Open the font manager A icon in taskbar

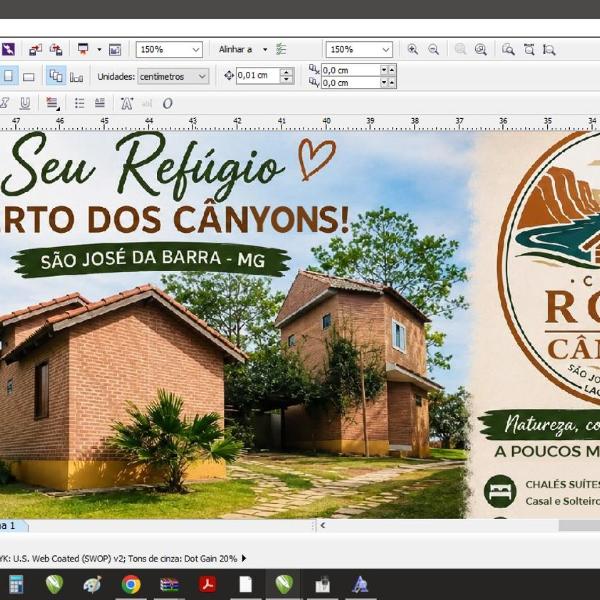[x=360, y=584]
